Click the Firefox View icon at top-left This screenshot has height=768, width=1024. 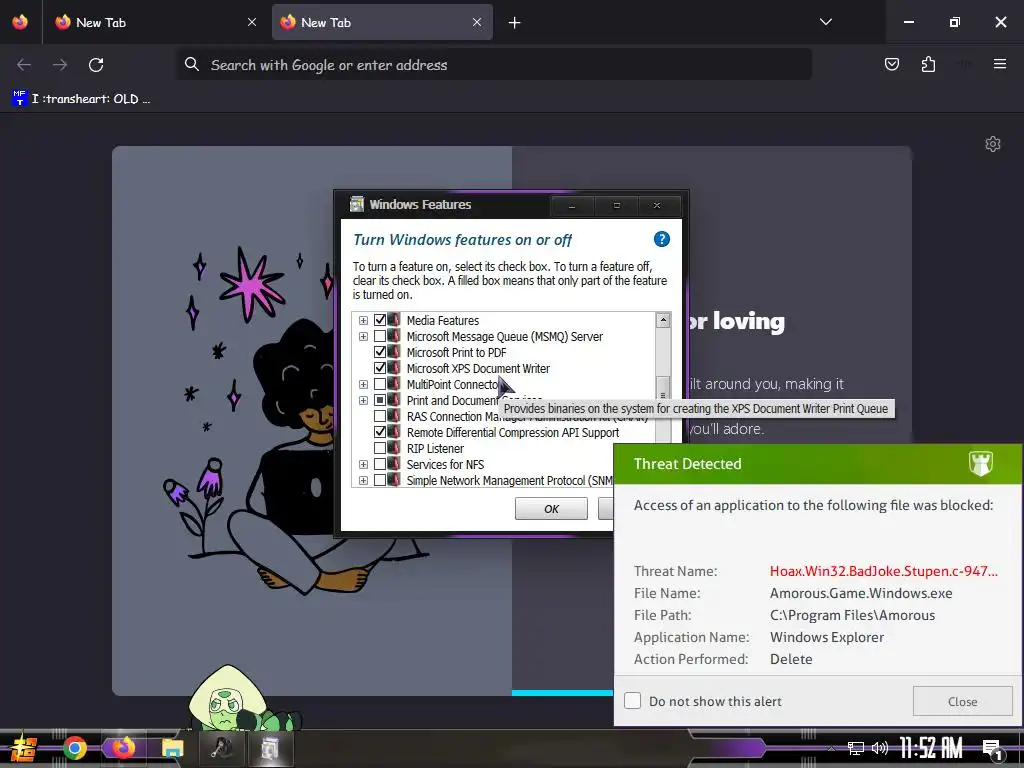tap(20, 22)
